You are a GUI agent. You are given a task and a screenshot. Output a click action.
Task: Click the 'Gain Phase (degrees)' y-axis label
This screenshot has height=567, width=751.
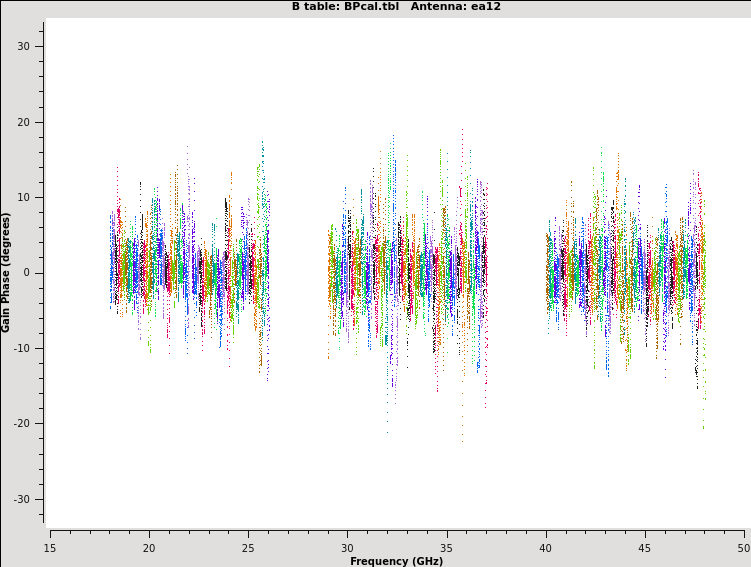7,272
